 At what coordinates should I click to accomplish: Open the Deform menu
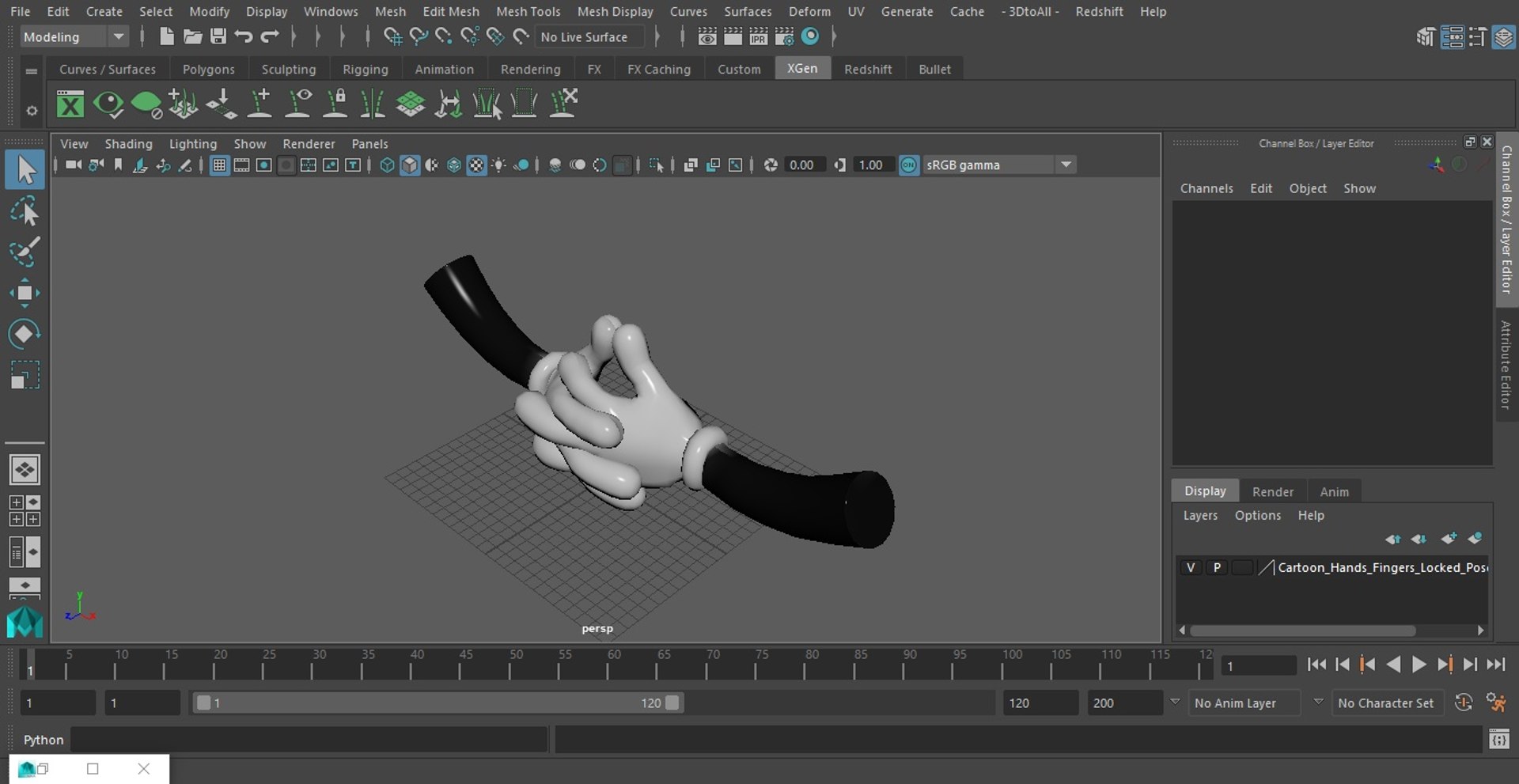[x=809, y=11]
